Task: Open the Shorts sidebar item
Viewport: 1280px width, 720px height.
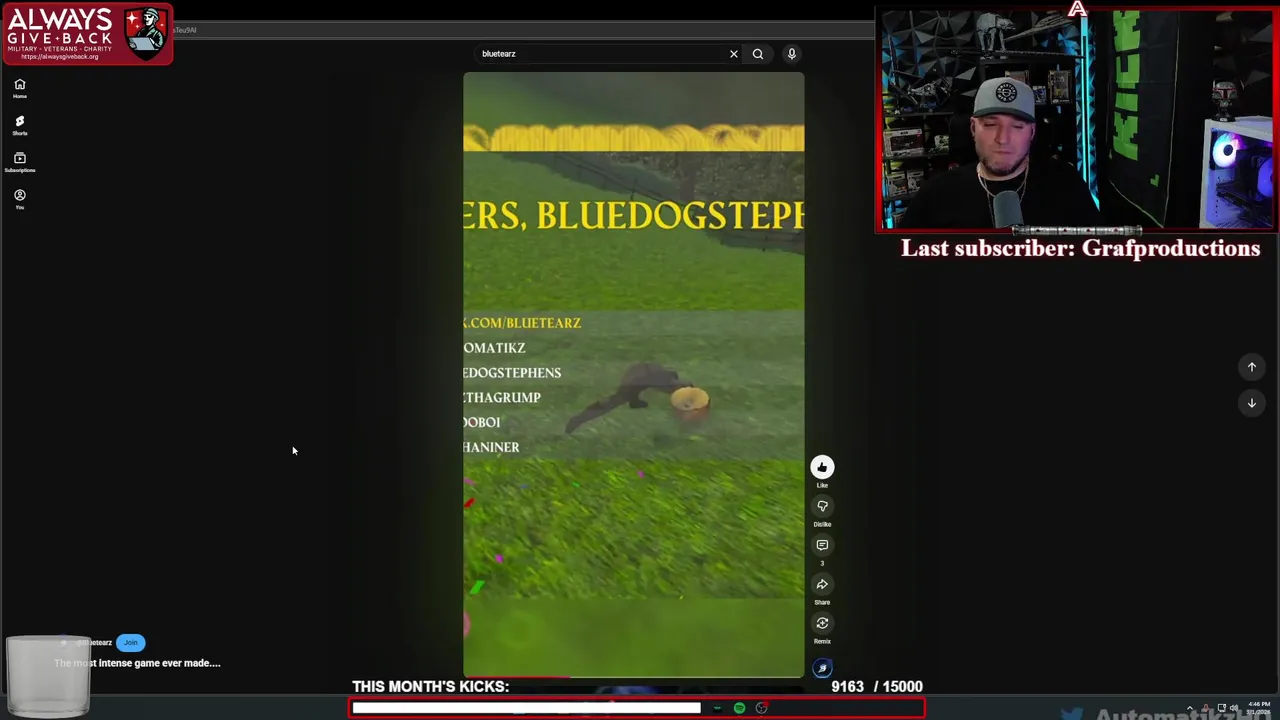Action: click(x=19, y=125)
